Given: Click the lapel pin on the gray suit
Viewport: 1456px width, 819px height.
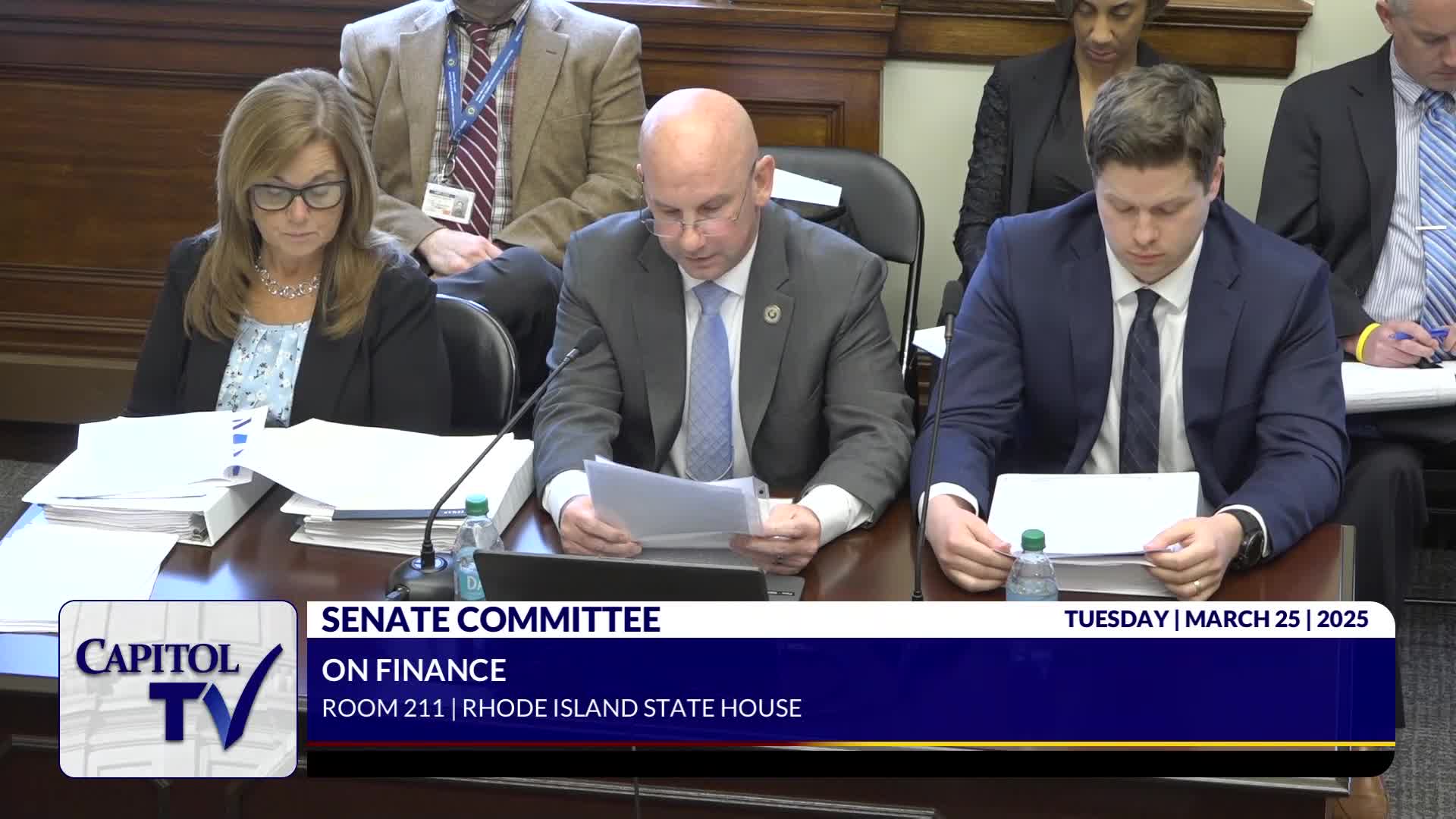Looking at the screenshot, I should point(772,312).
